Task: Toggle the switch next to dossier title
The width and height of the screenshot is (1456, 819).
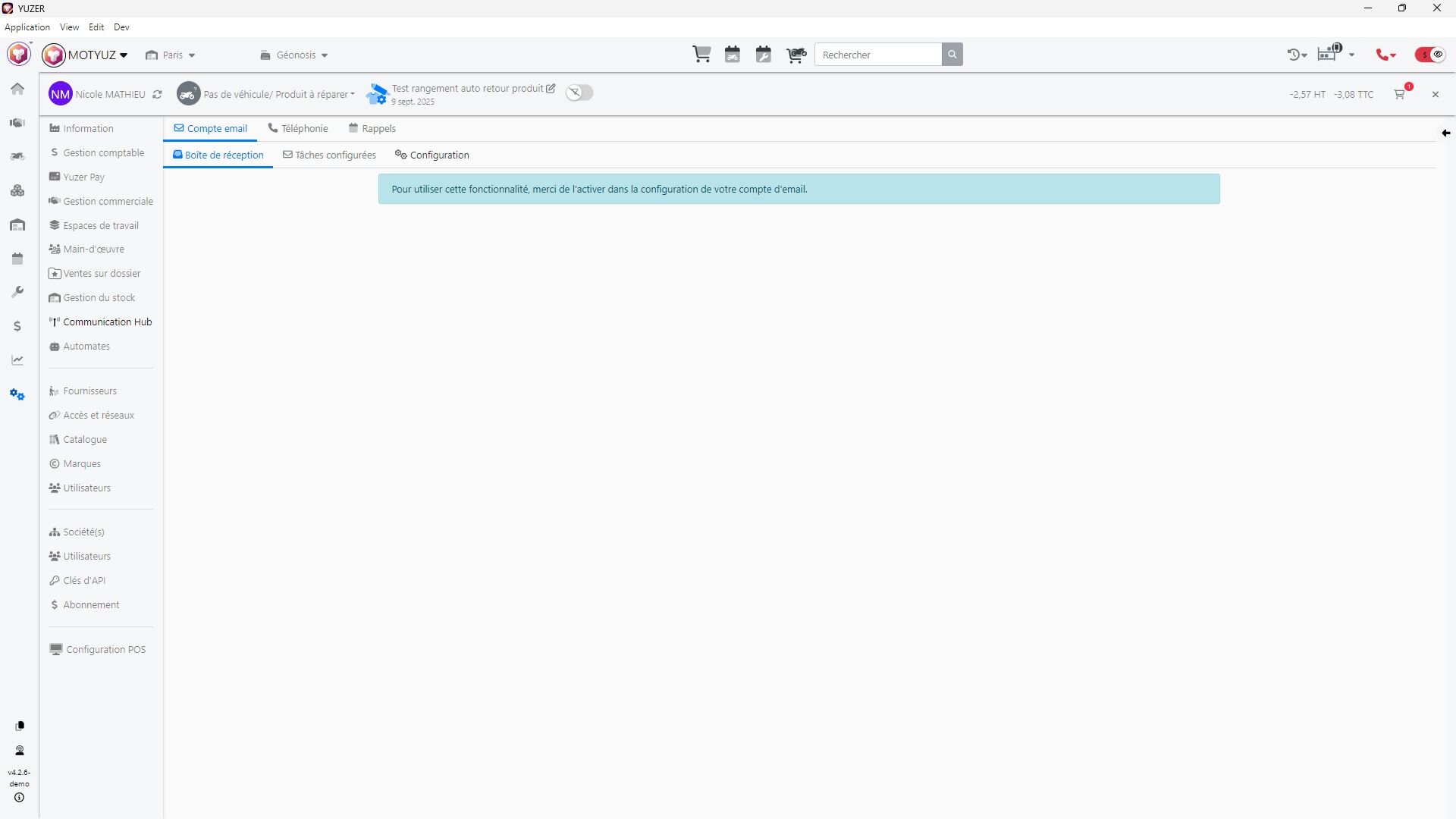Action: click(x=579, y=93)
